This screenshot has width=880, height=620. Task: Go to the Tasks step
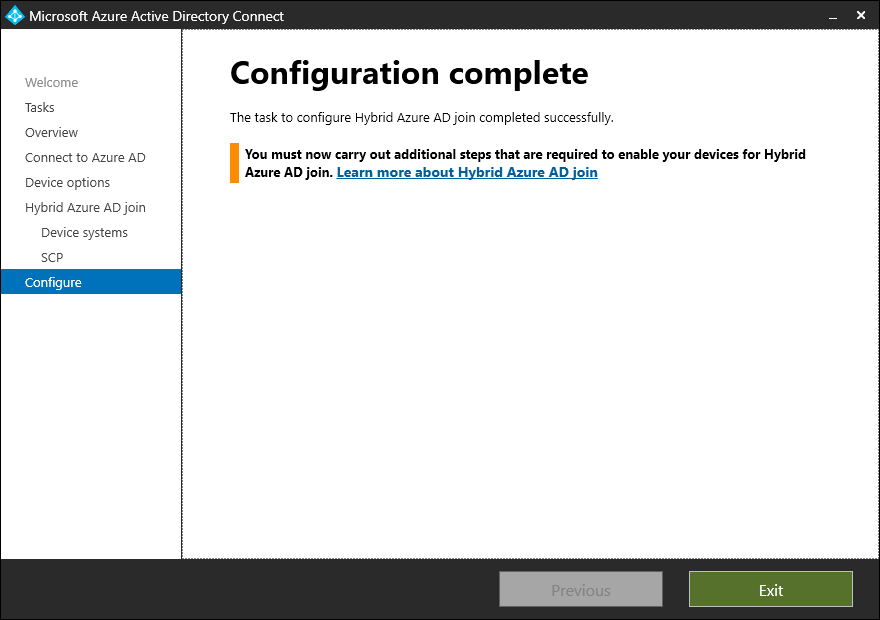coord(40,107)
